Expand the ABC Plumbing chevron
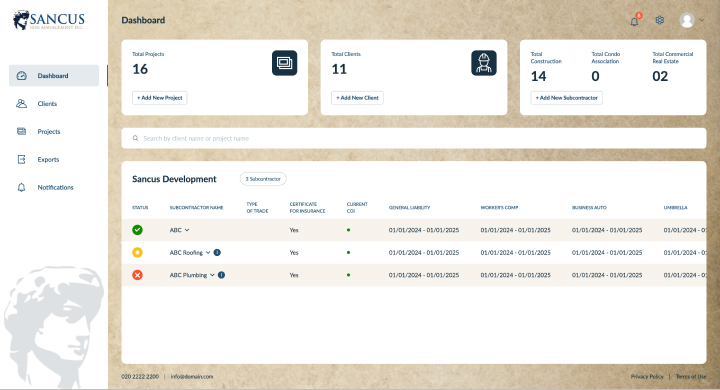The width and height of the screenshot is (720, 390). tap(212, 275)
